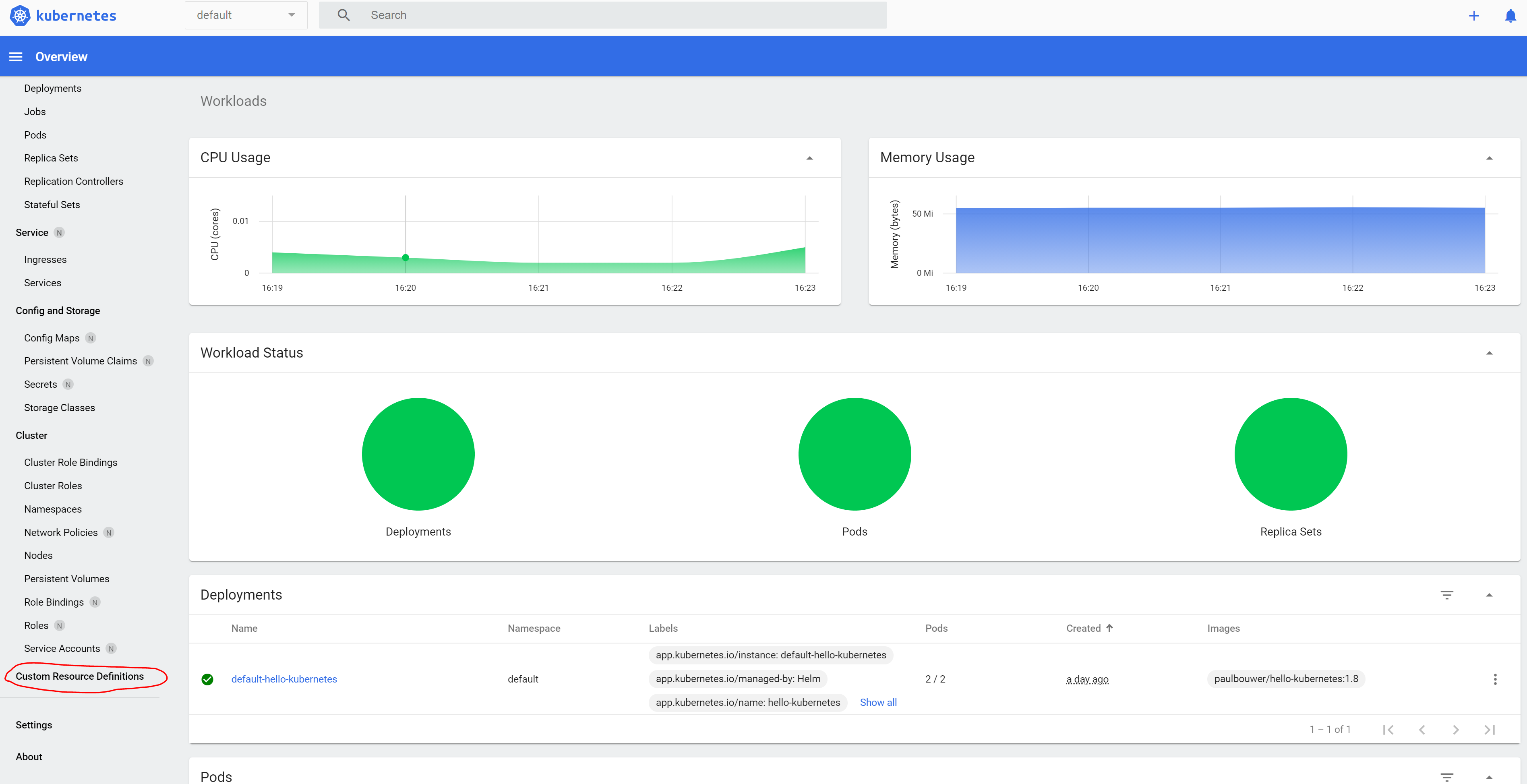Open Cluster Role Bindings page
The image size is (1527, 784).
[70, 462]
